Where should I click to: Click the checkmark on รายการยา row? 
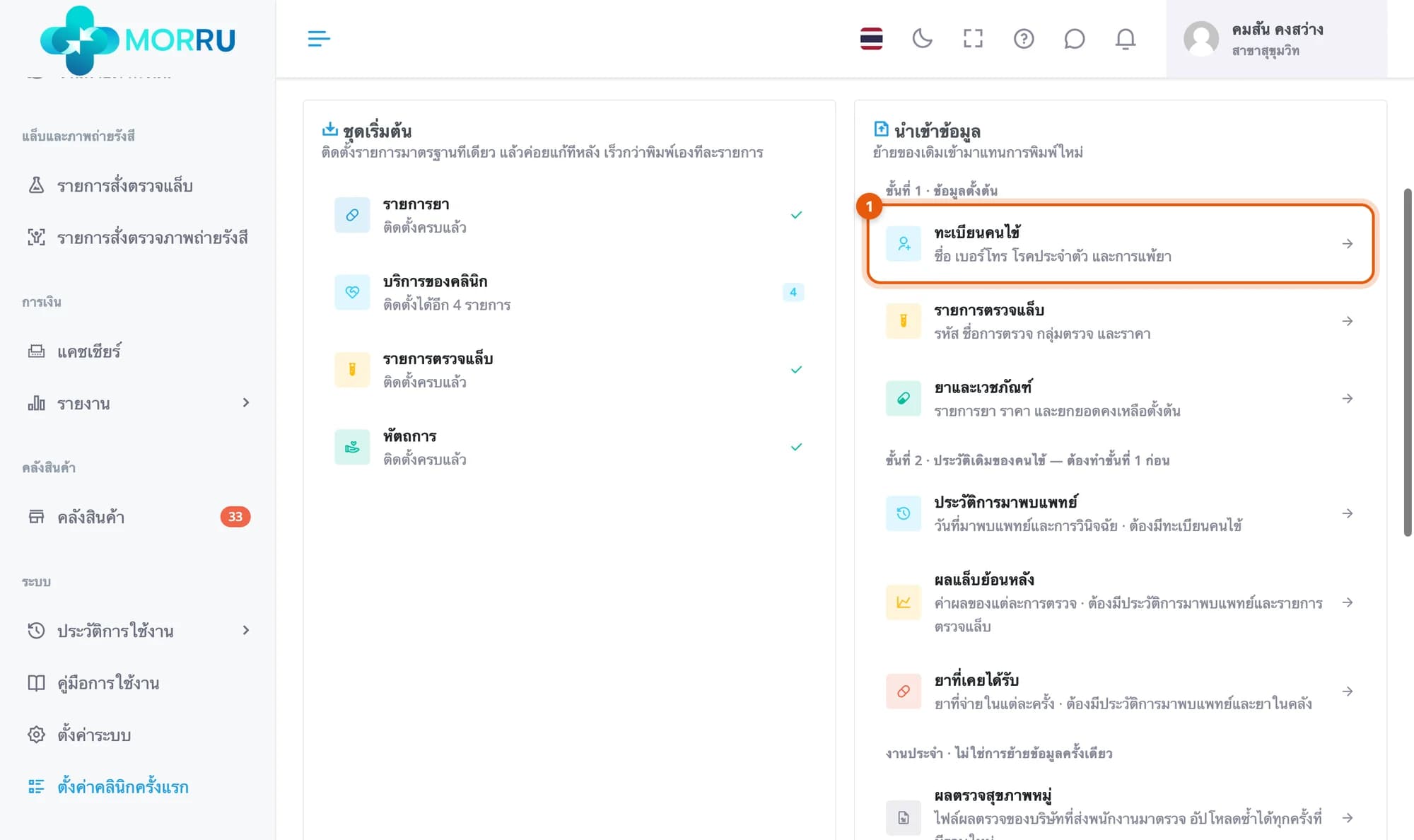(x=796, y=215)
